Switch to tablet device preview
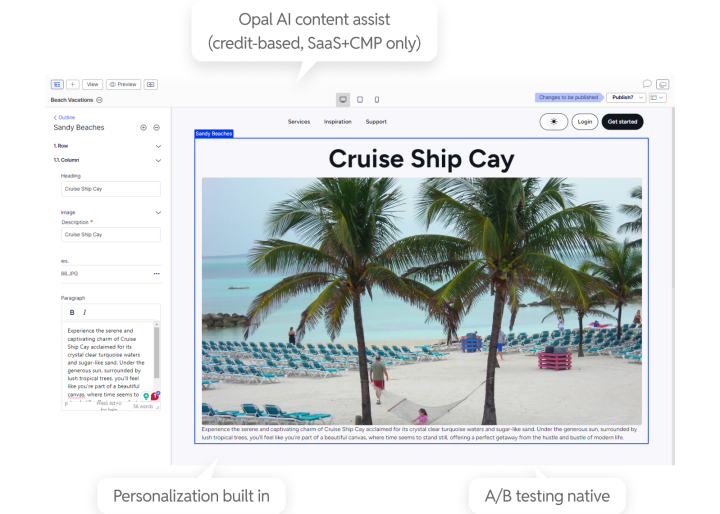Image resolution: width=720 pixels, height=514 pixels. click(x=360, y=100)
